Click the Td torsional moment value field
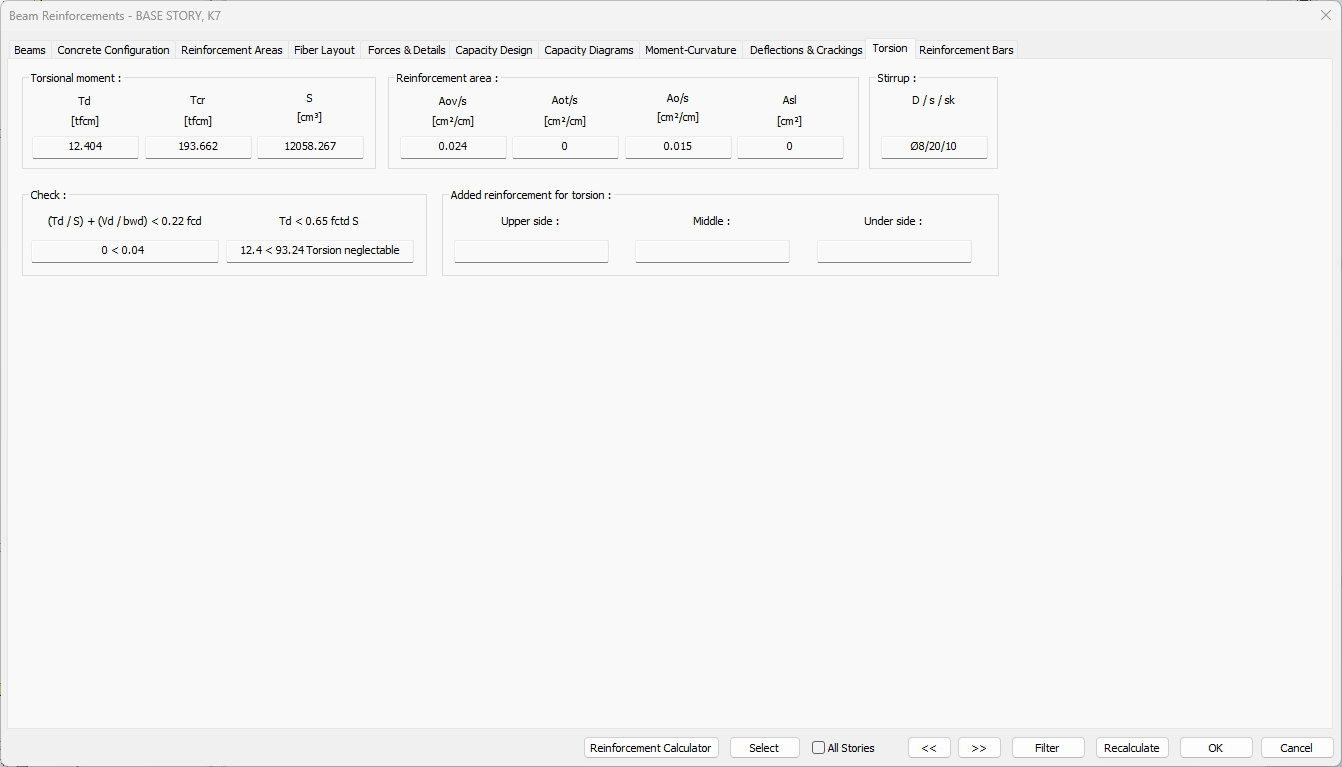 coord(85,147)
